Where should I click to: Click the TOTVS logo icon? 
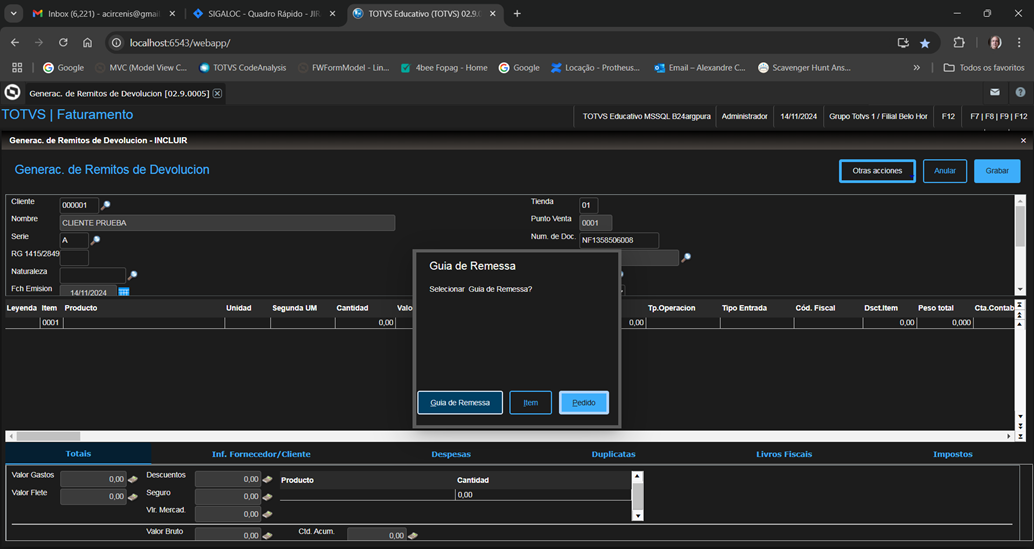coord(12,92)
